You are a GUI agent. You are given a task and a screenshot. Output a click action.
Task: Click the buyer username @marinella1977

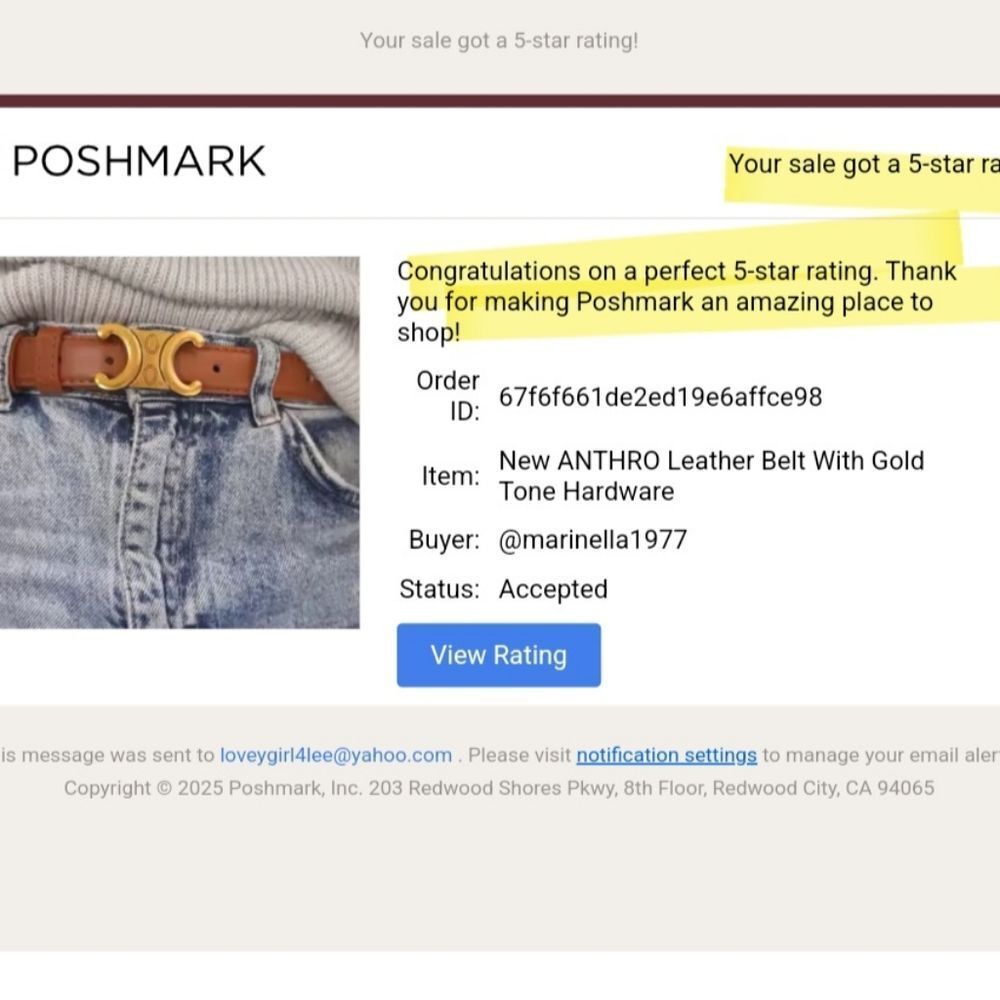[593, 540]
